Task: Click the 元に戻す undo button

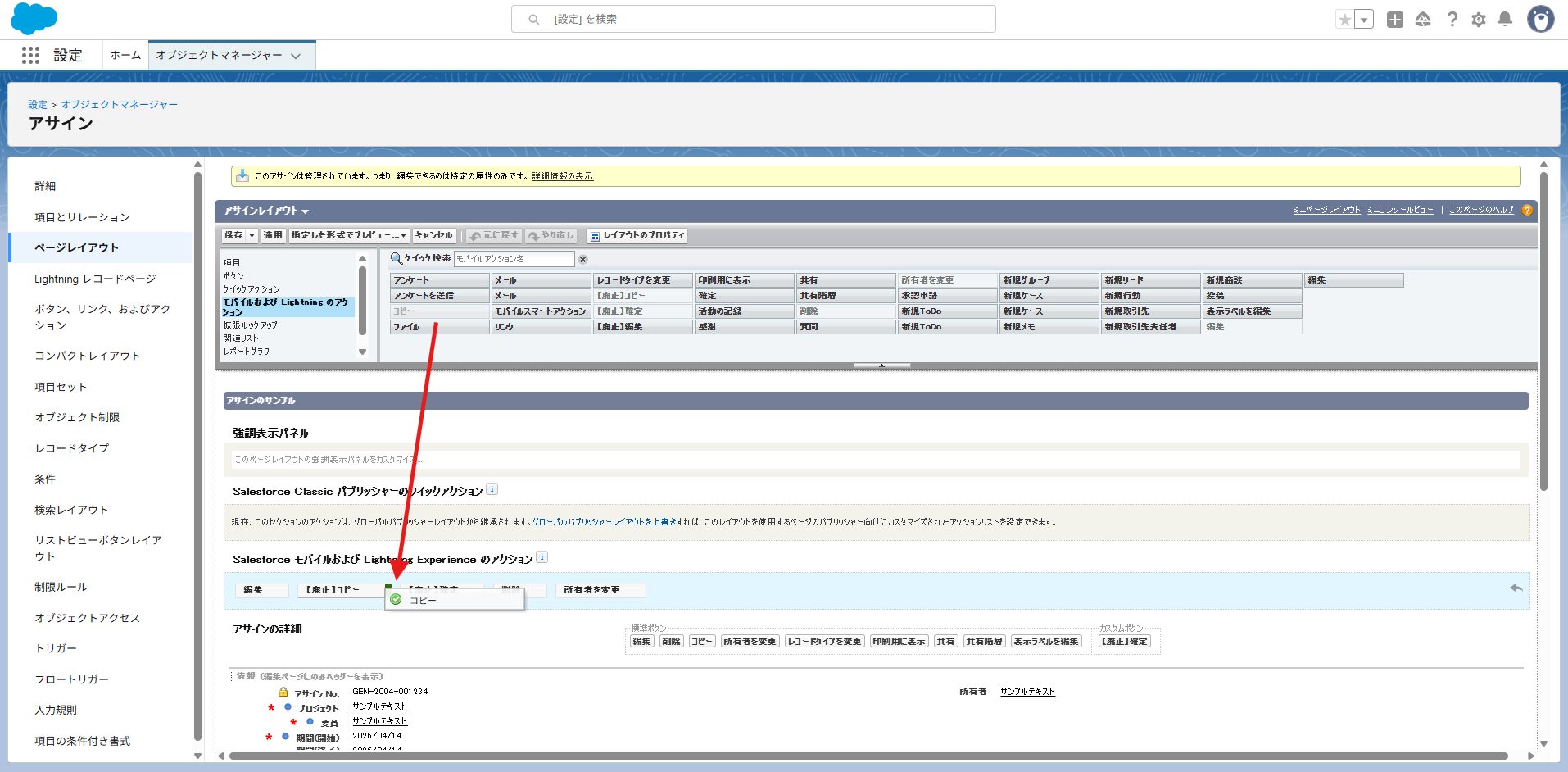Action: pos(495,236)
